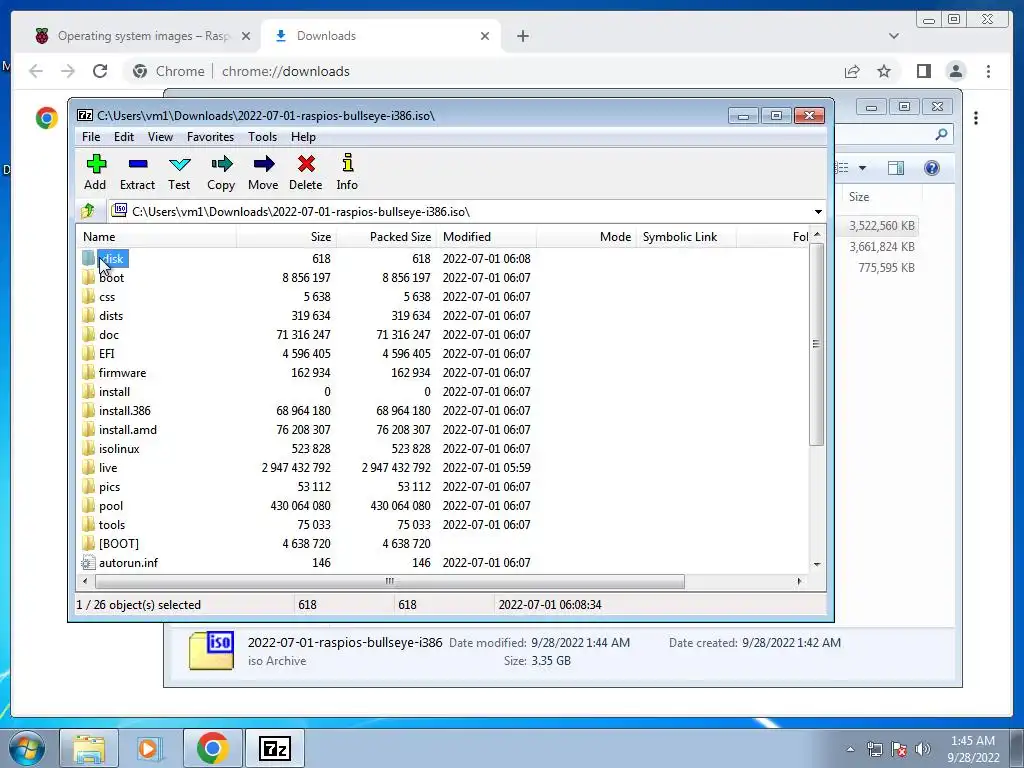The width and height of the screenshot is (1024, 768).
Task: Select the install.386 folder
Action: click(125, 410)
